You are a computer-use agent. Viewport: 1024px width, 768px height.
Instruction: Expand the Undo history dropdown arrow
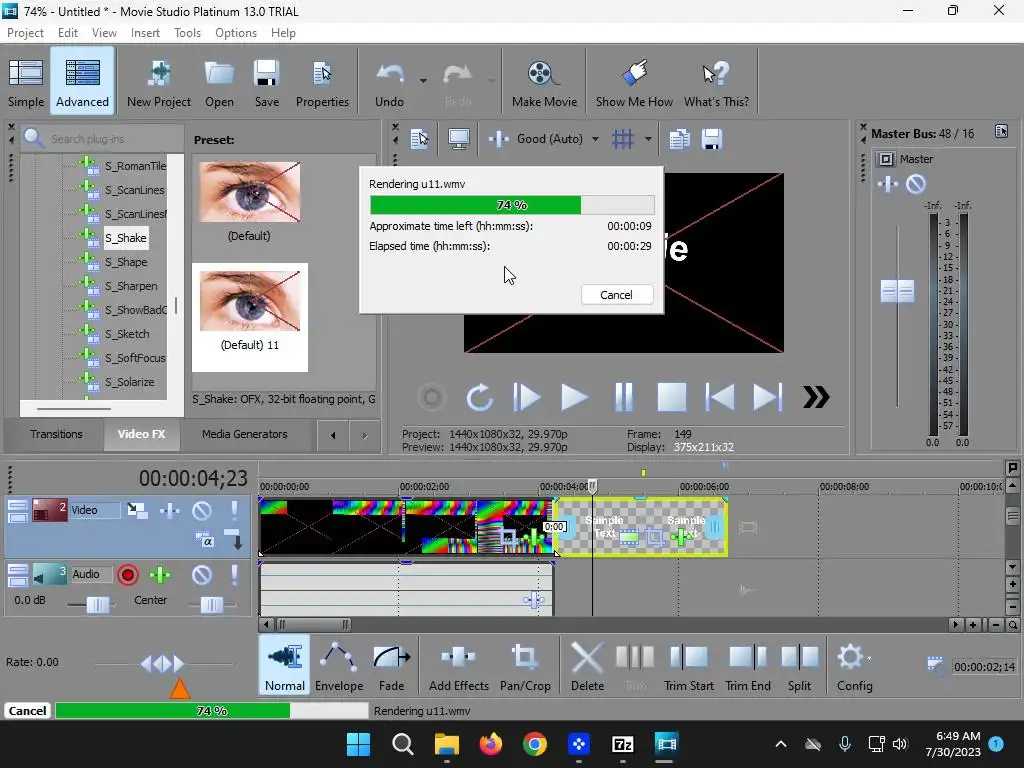click(423, 81)
